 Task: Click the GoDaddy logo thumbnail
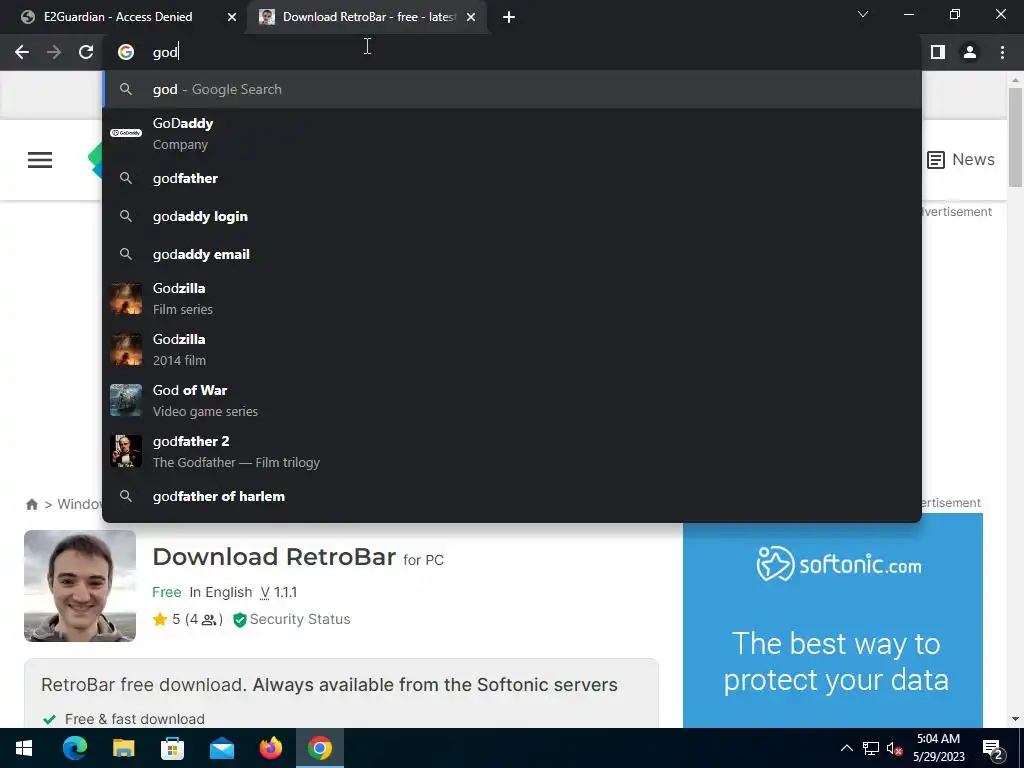126,133
